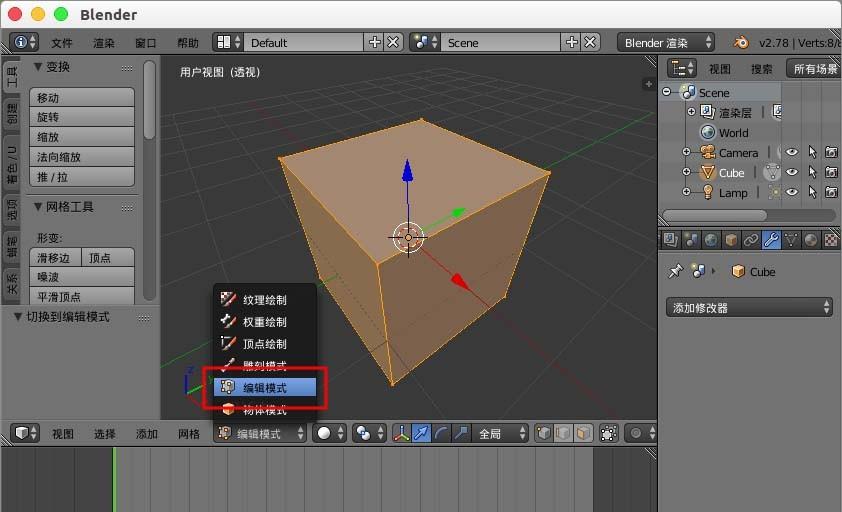The height and width of the screenshot is (512, 842).
Task: Click the scene icon in properties breadcrumb
Action: pyautogui.click(x=698, y=271)
